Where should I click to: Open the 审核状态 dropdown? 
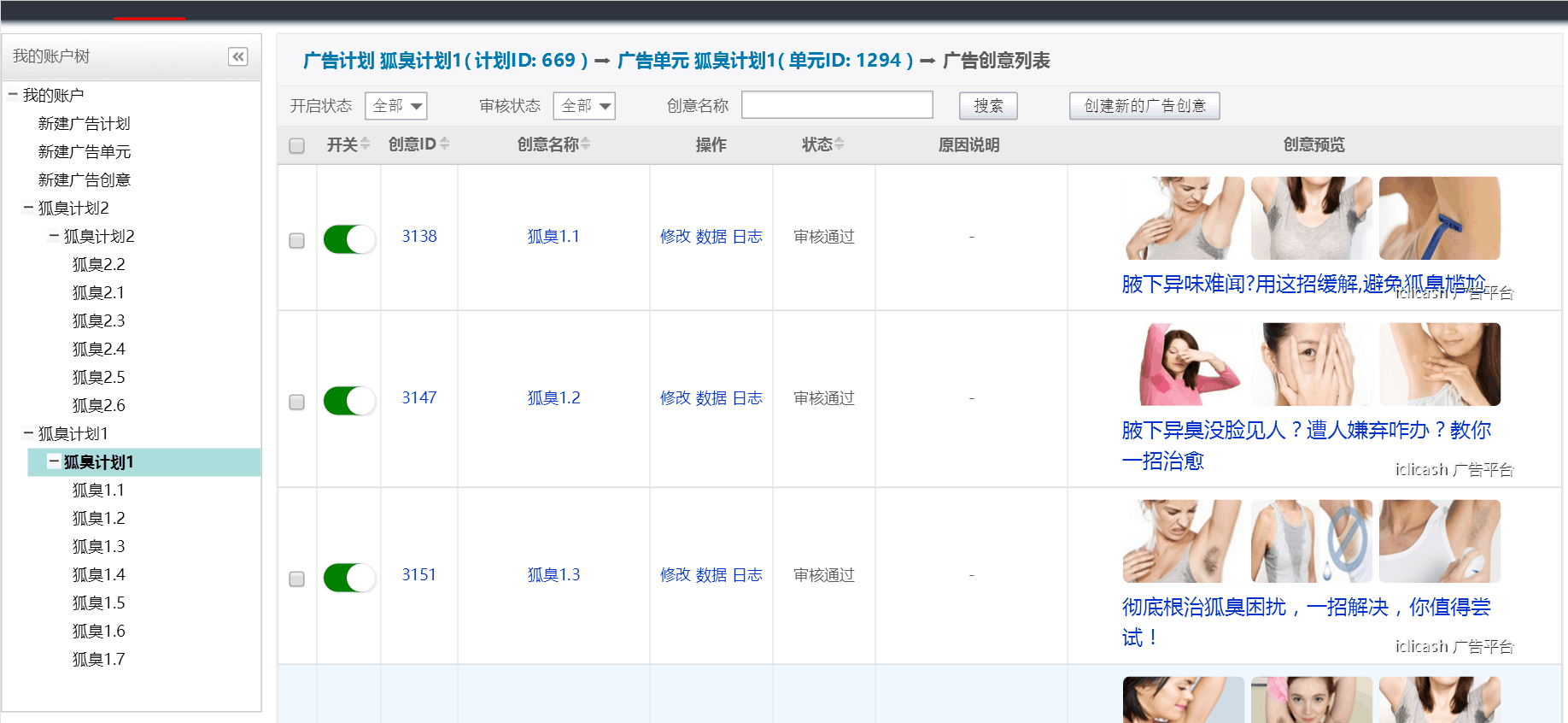click(x=584, y=106)
